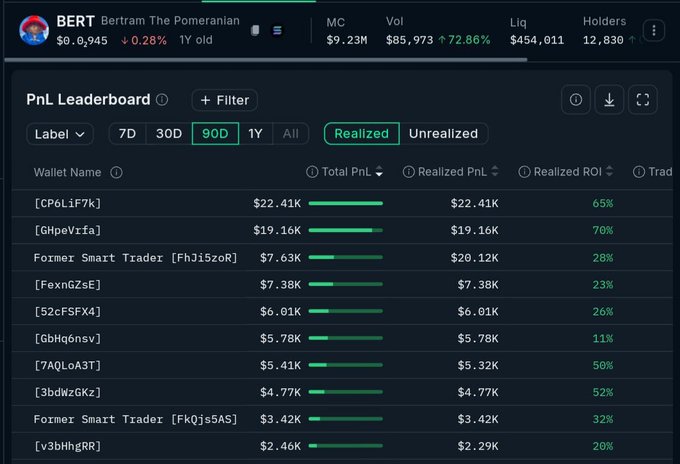Click the horizontal scrollbar under the header
680x464 pixels.
pyautogui.click(x=266, y=60)
